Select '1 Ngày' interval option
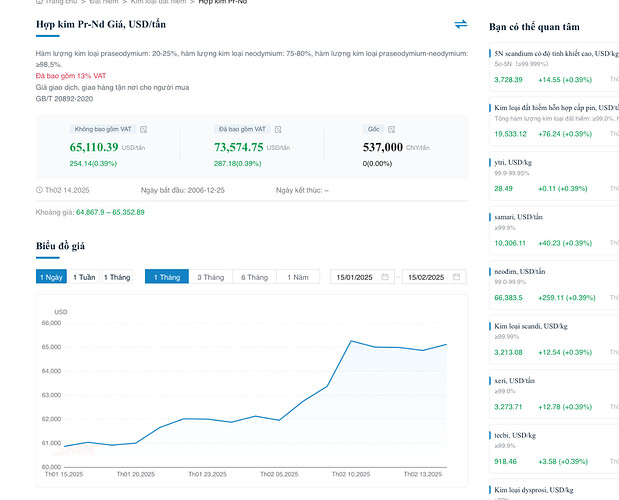619x500 pixels. click(x=51, y=277)
